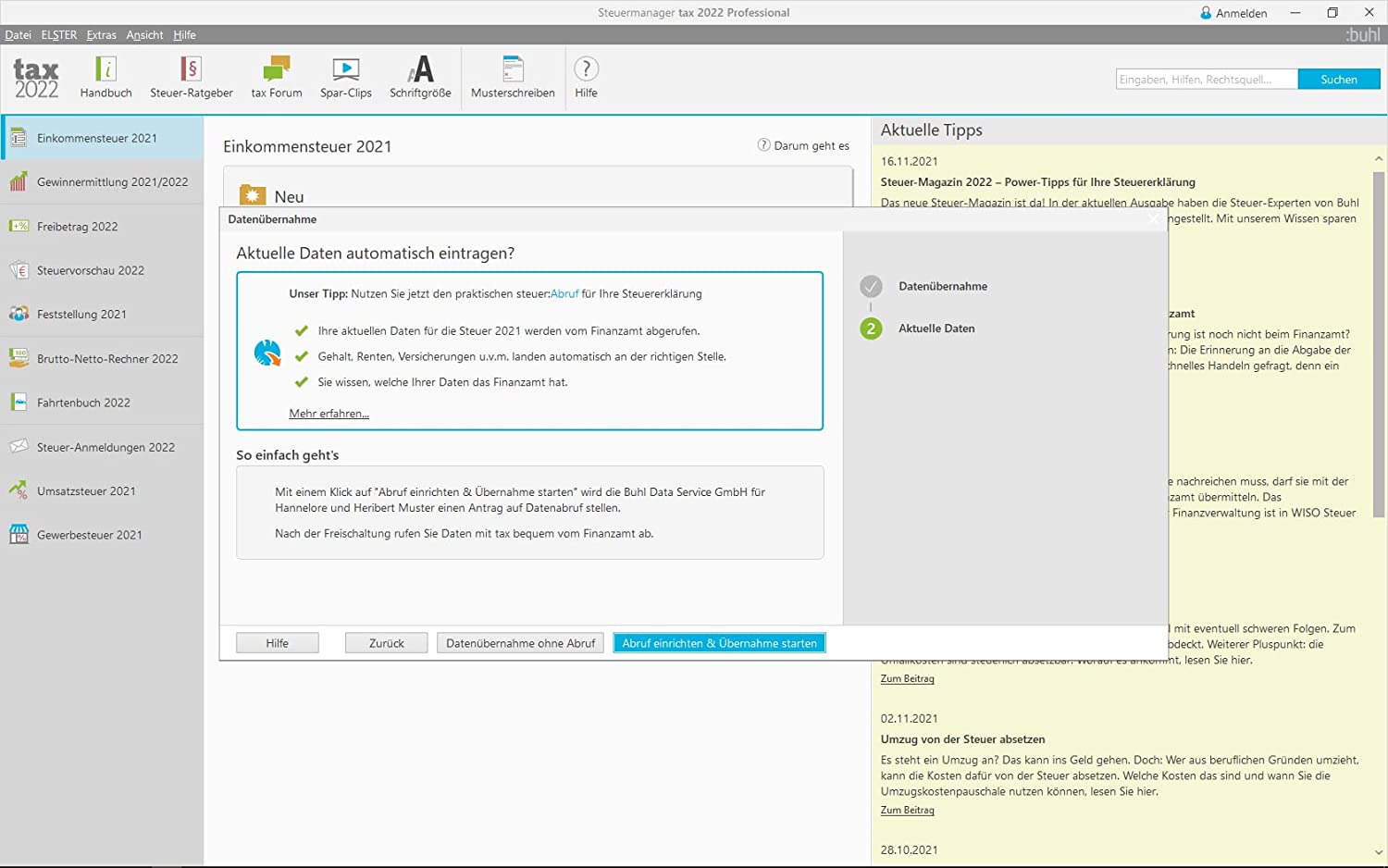Open the Extras menu

point(101,35)
